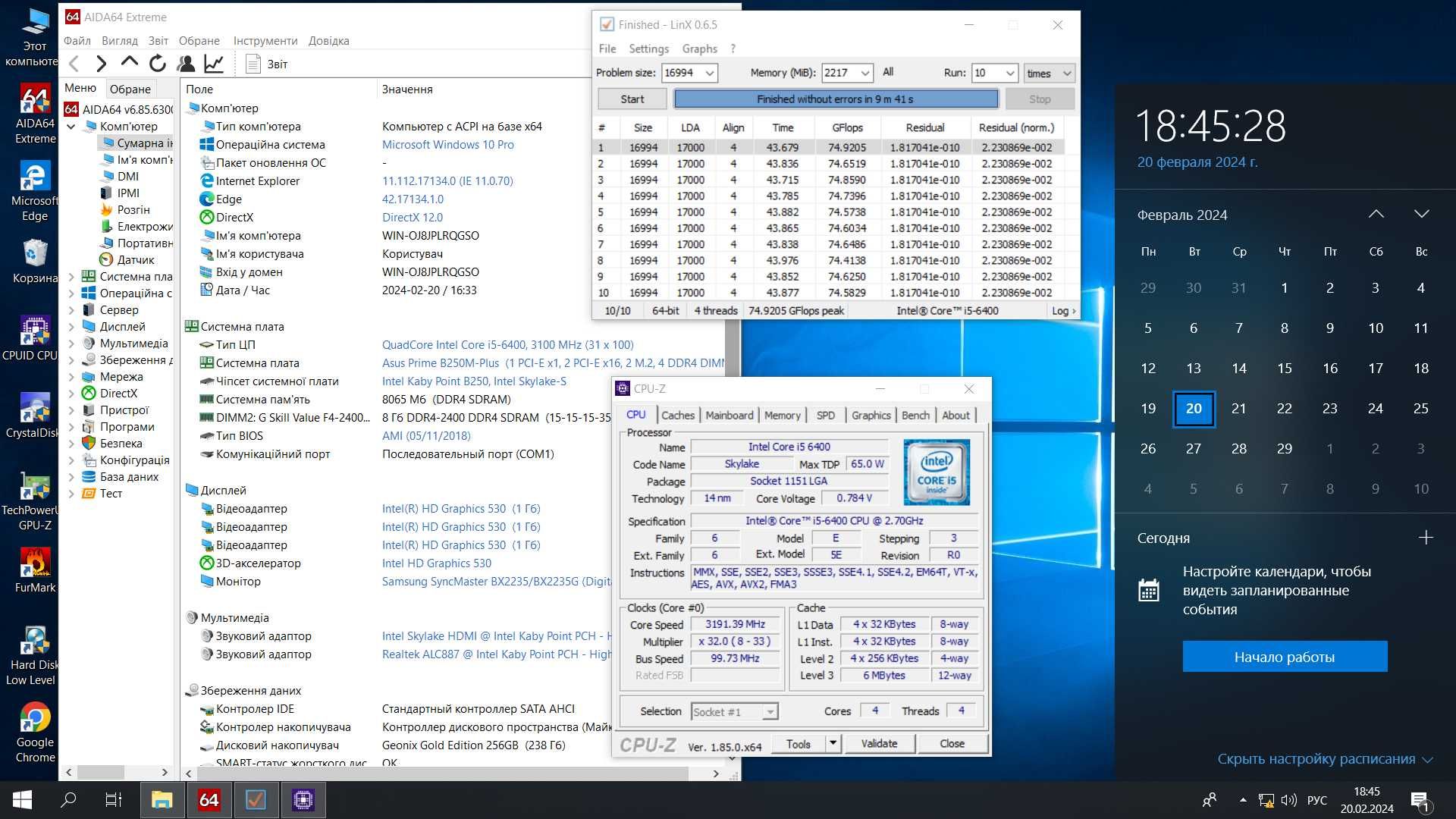Click LinX Stop button

pyautogui.click(x=1040, y=99)
